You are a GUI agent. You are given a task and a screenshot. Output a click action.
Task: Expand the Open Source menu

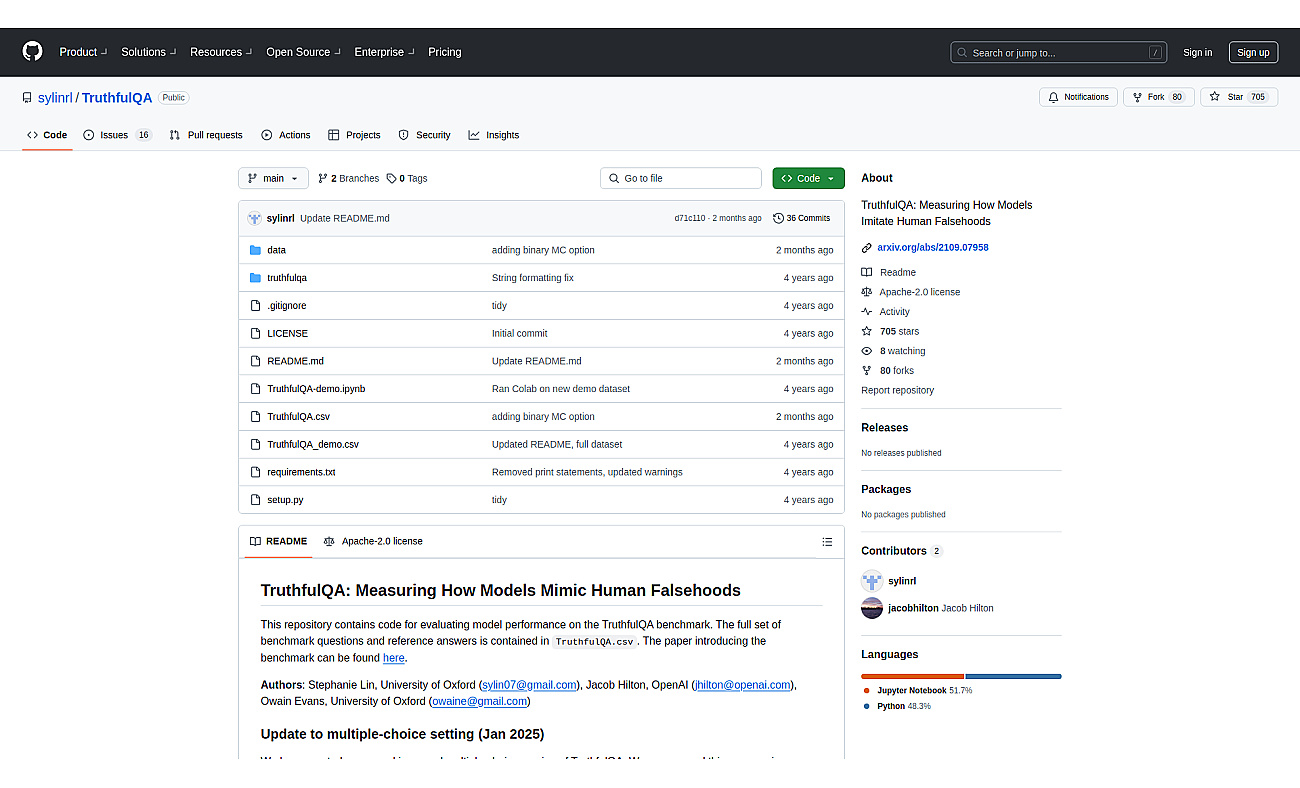point(303,52)
